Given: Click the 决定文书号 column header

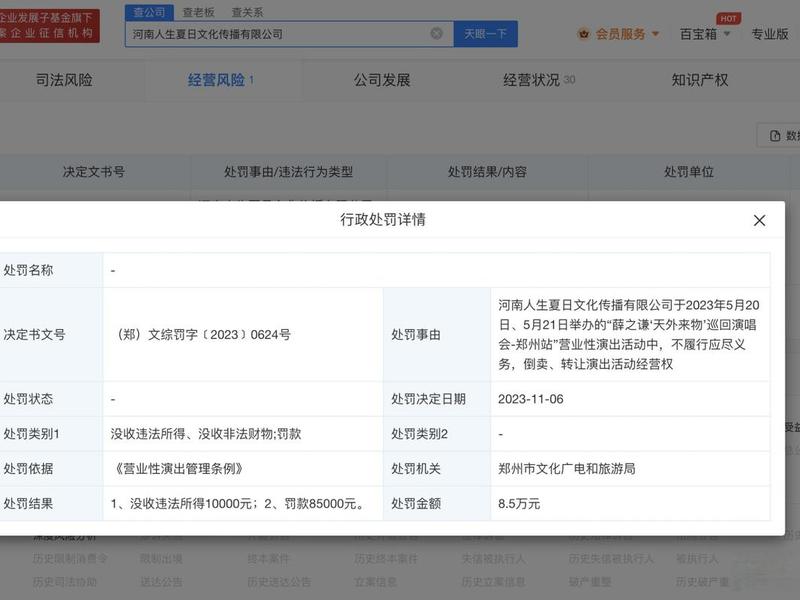Looking at the screenshot, I should [x=93, y=172].
